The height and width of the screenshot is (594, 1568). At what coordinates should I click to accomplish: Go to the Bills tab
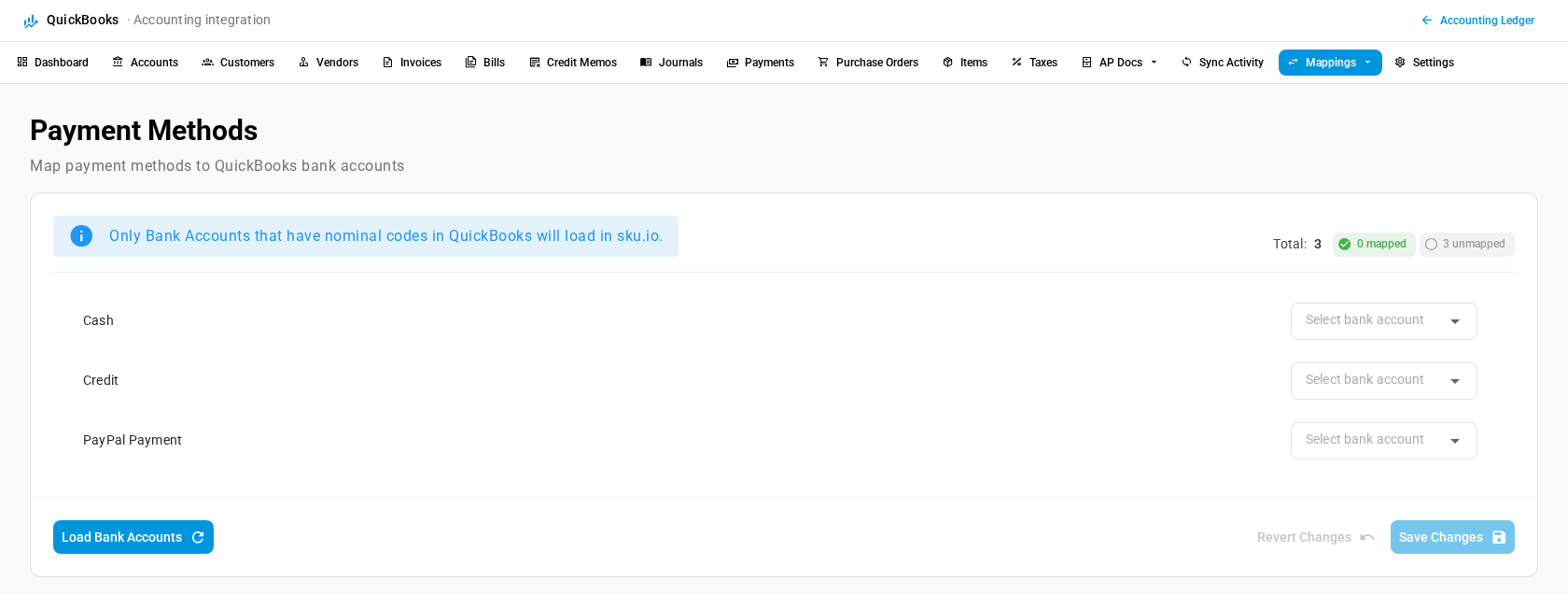[485, 63]
